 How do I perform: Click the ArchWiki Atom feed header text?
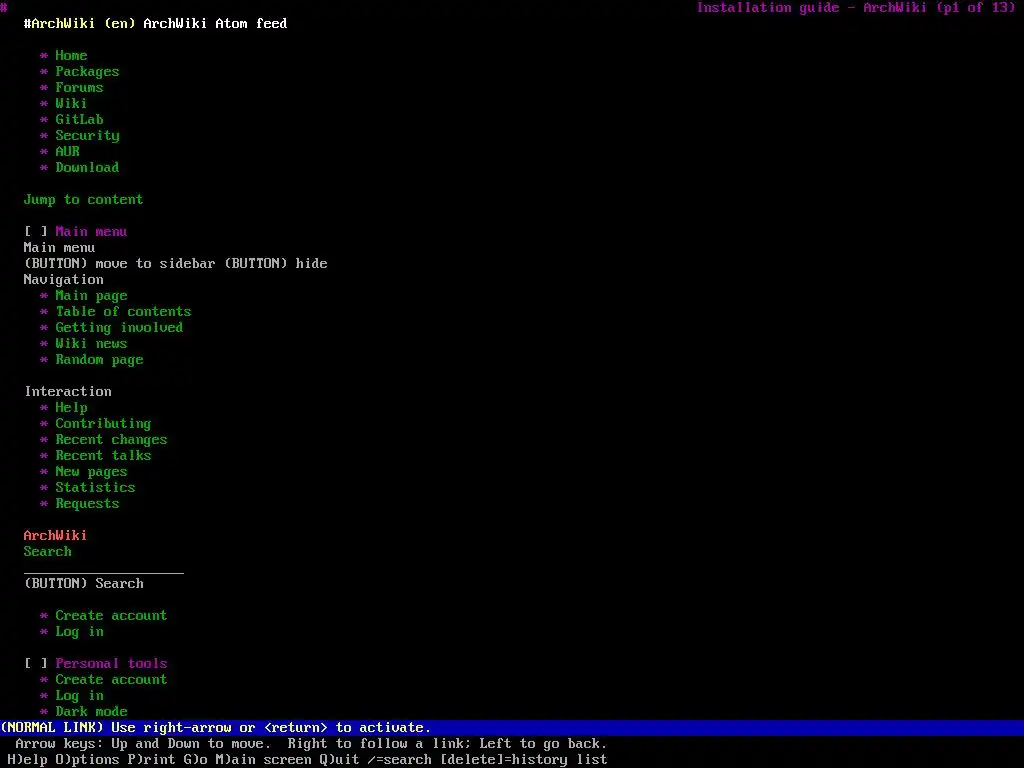point(216,24)
